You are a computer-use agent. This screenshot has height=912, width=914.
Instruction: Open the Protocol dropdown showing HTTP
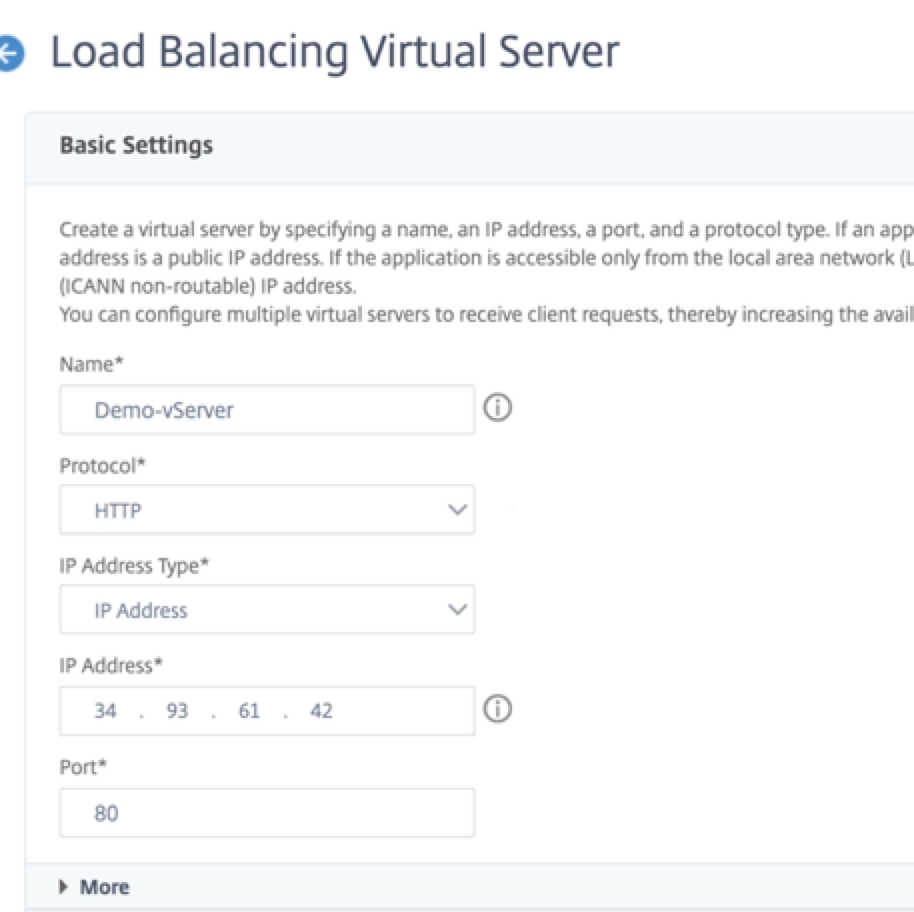point(268,510)
